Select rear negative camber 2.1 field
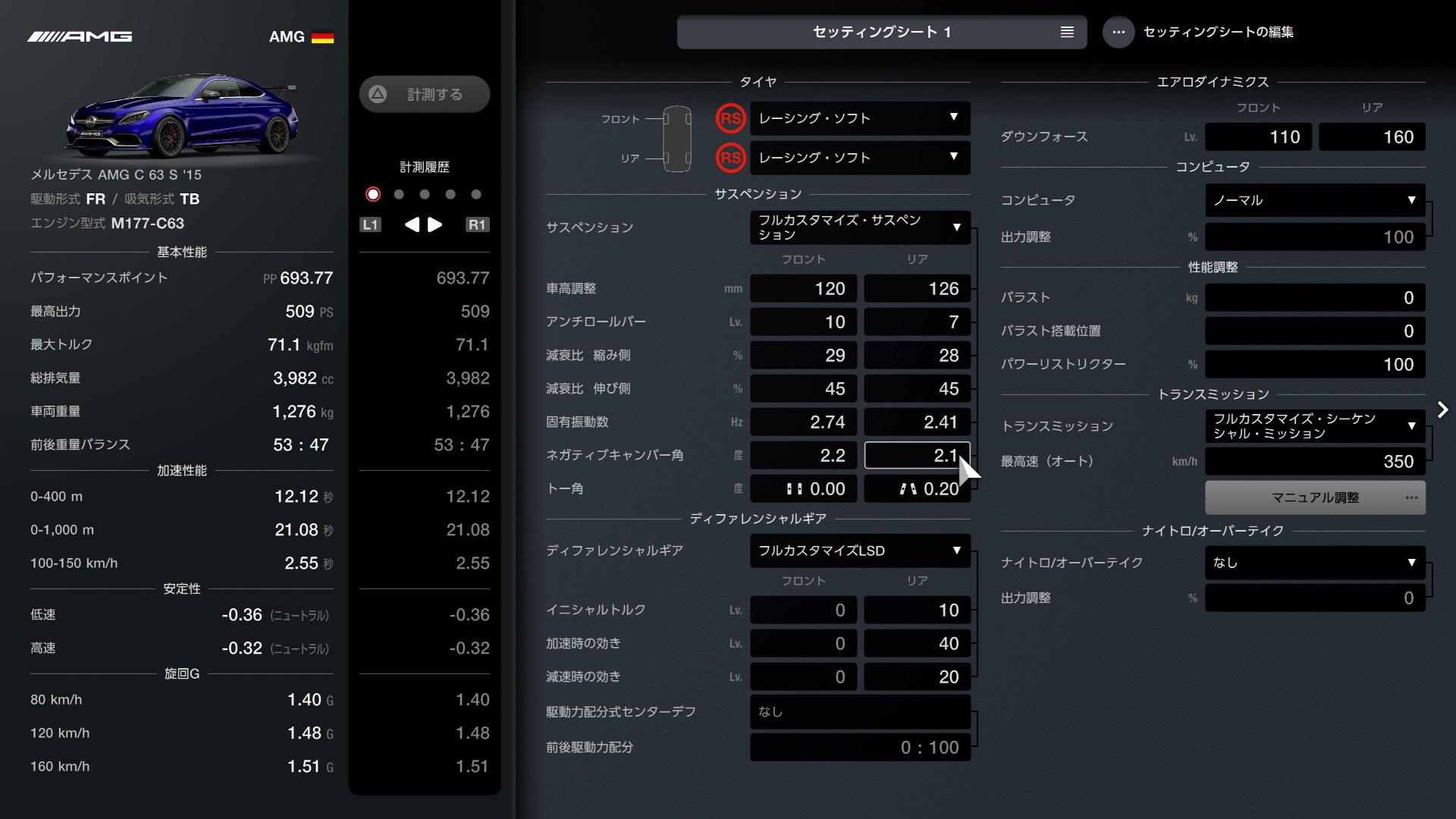The height and width of the screenshot is (819, 1456). pos(918,456)
